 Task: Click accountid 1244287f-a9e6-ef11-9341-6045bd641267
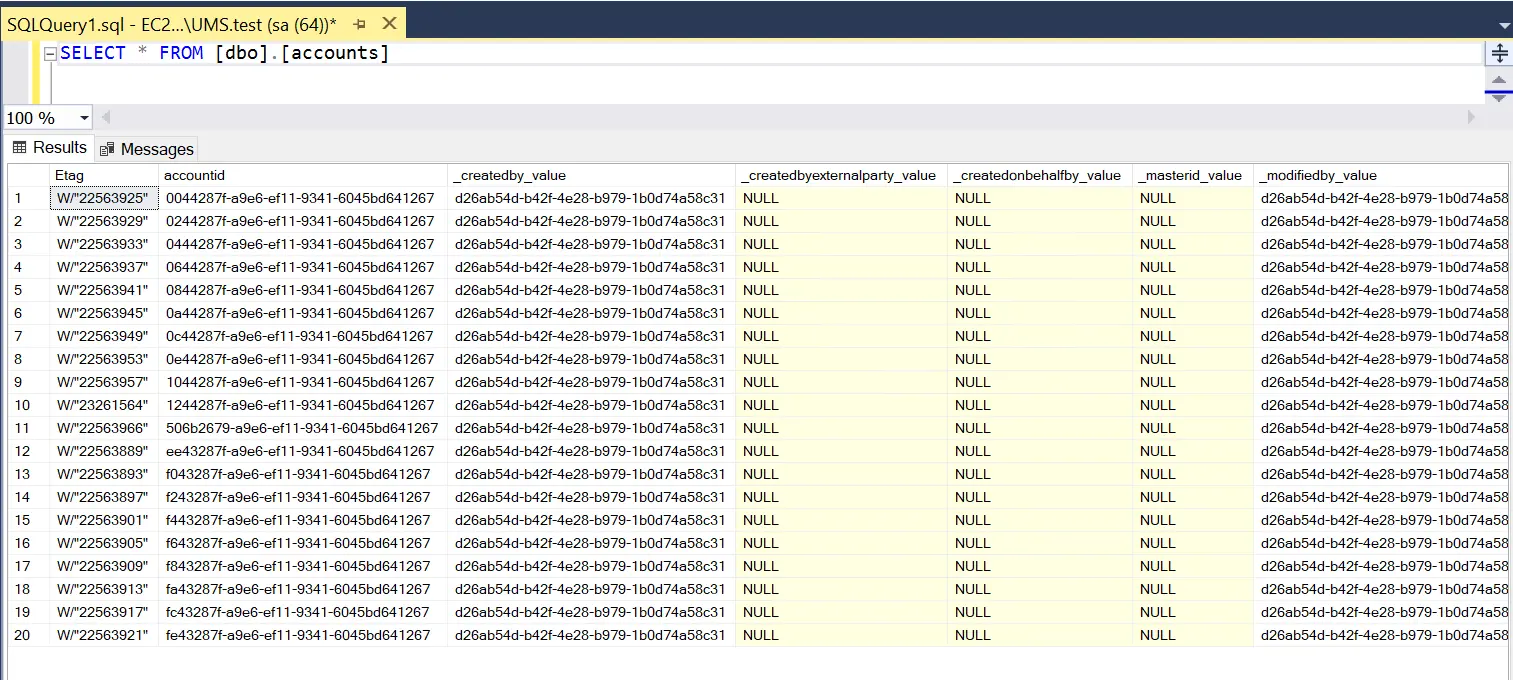coord(303,405)
